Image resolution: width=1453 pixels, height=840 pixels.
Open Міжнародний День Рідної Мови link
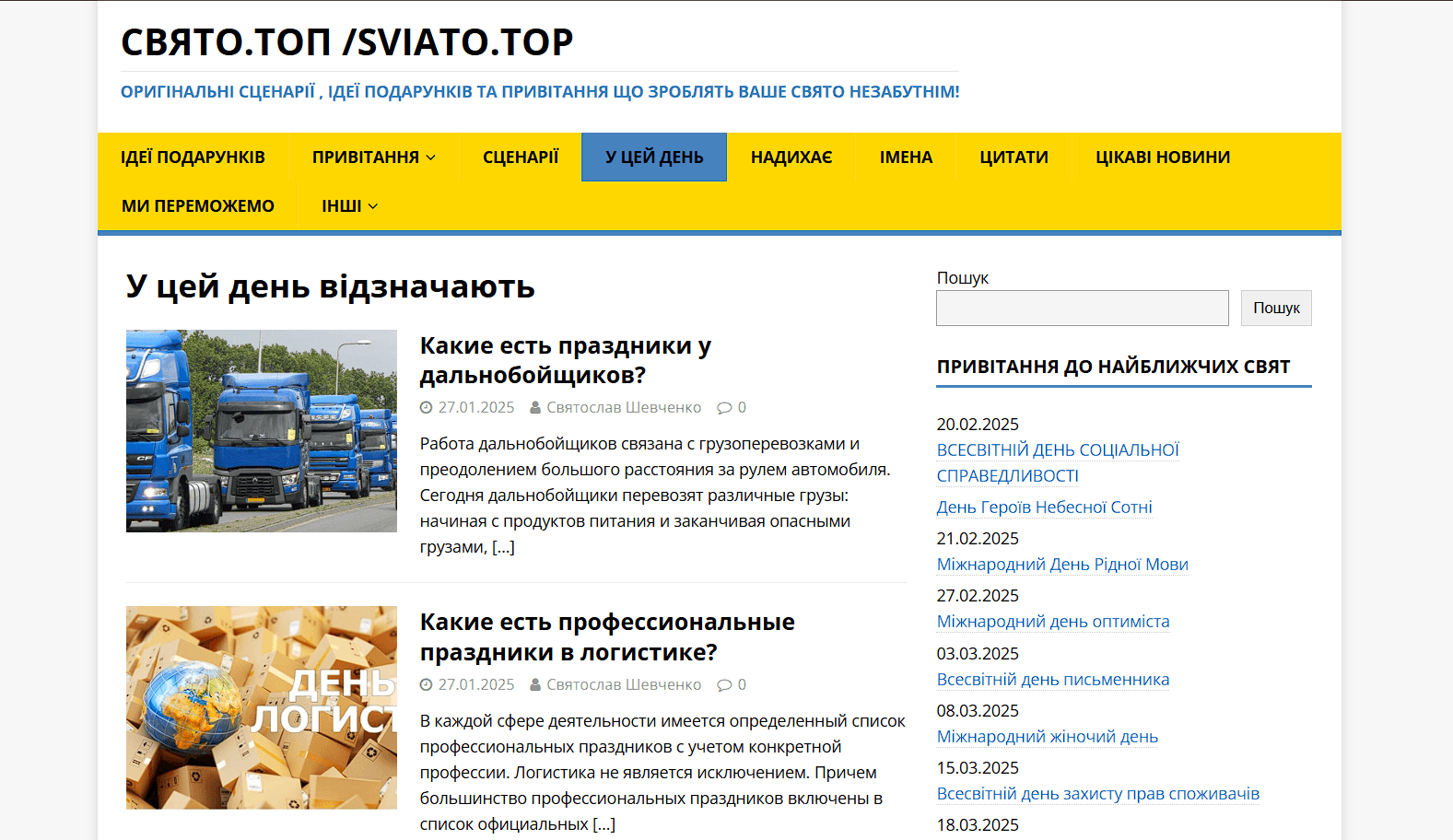point(1062,565)
